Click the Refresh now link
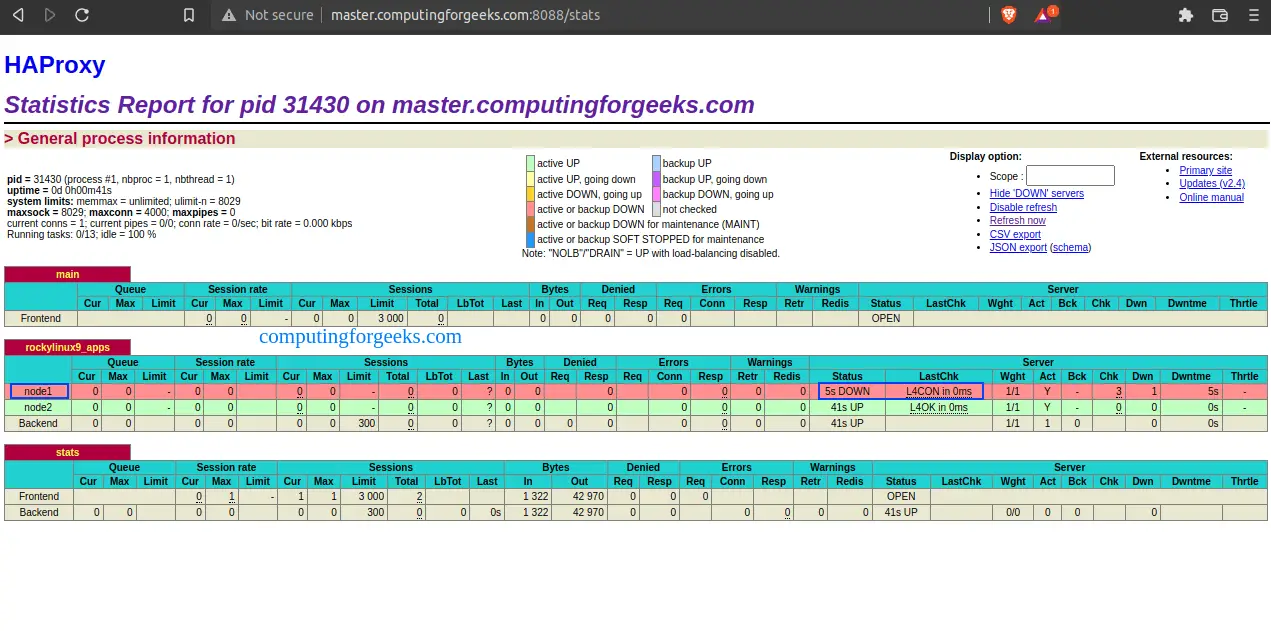Image resolution: width=1271 pixels, height=631 pixels. click(1017, 221)
